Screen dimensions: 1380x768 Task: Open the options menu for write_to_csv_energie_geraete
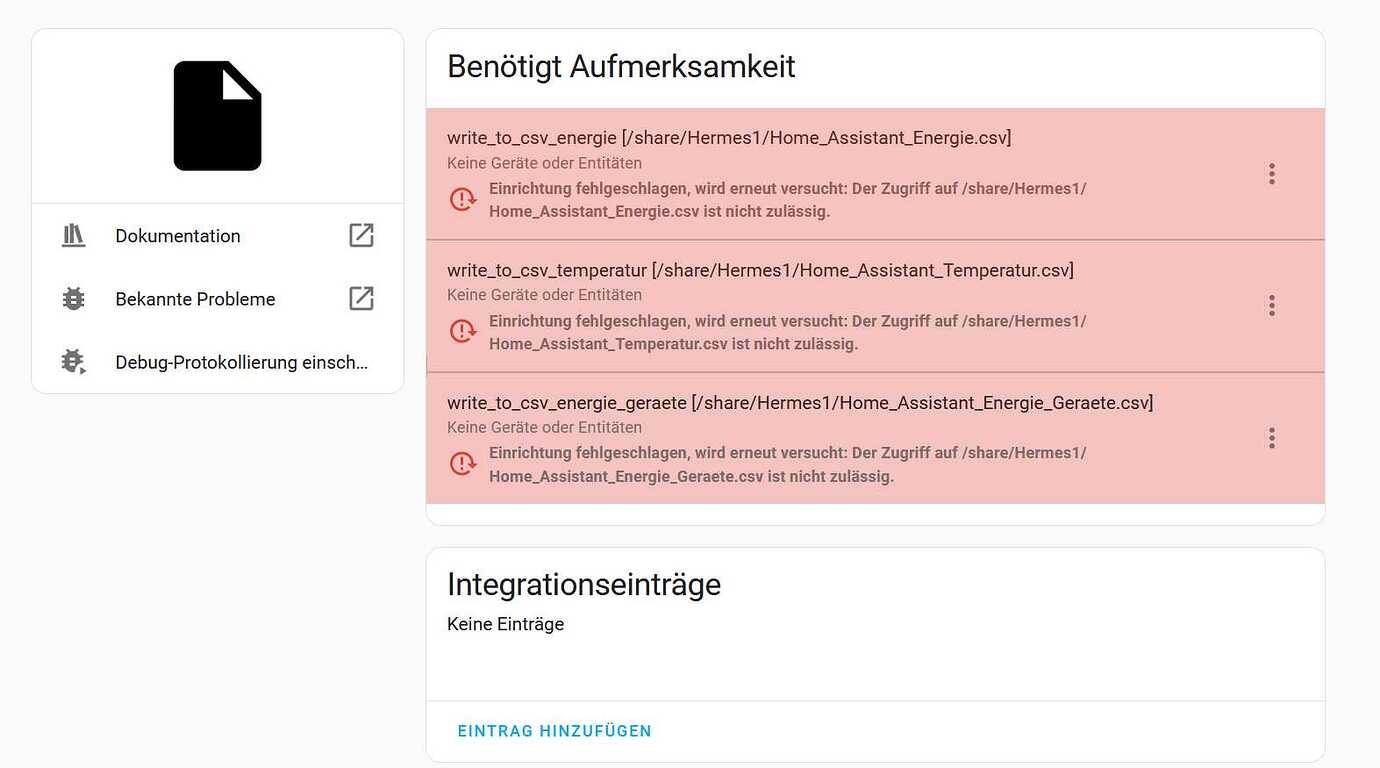coord(1271,438)
